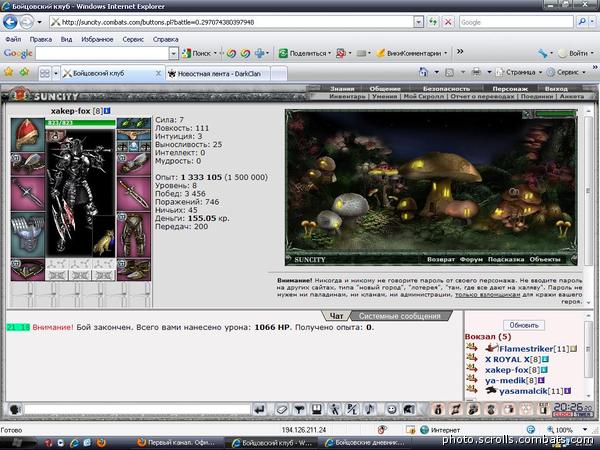The height and width of the screenshot is (450, 600).
Task: Select the Чат tab
Action: pyautogui.click(x=336, y=316)
